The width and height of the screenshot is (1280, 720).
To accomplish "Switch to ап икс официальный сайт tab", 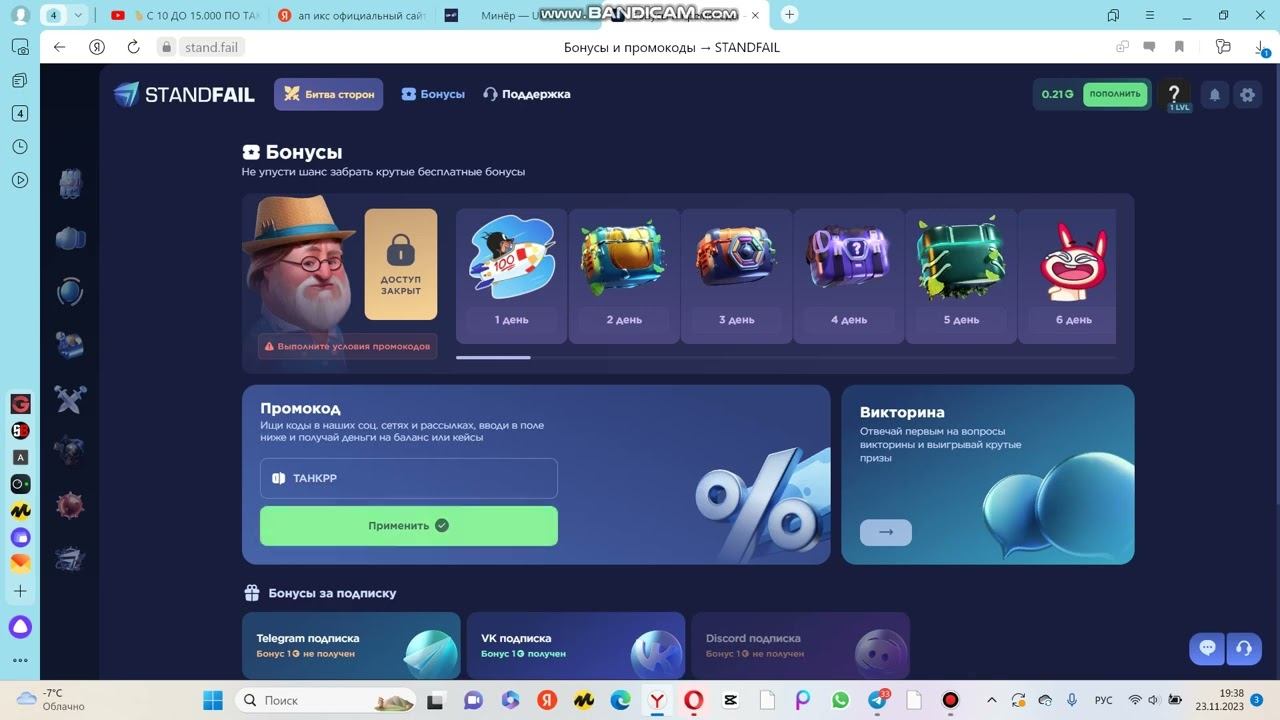I will [351, 15].
